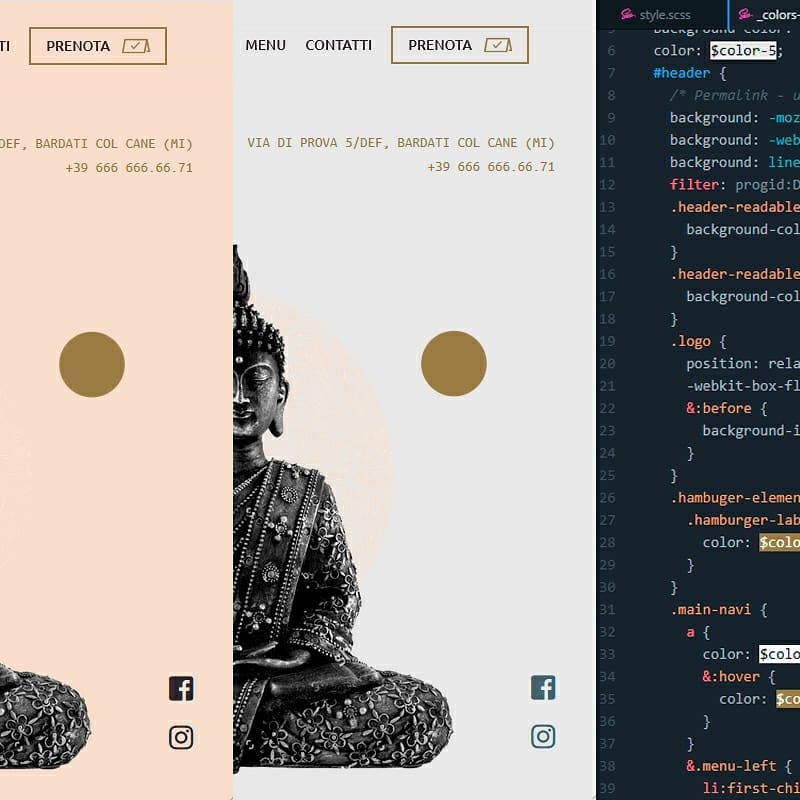Open the style.scss editor tab

click(662, 15)
